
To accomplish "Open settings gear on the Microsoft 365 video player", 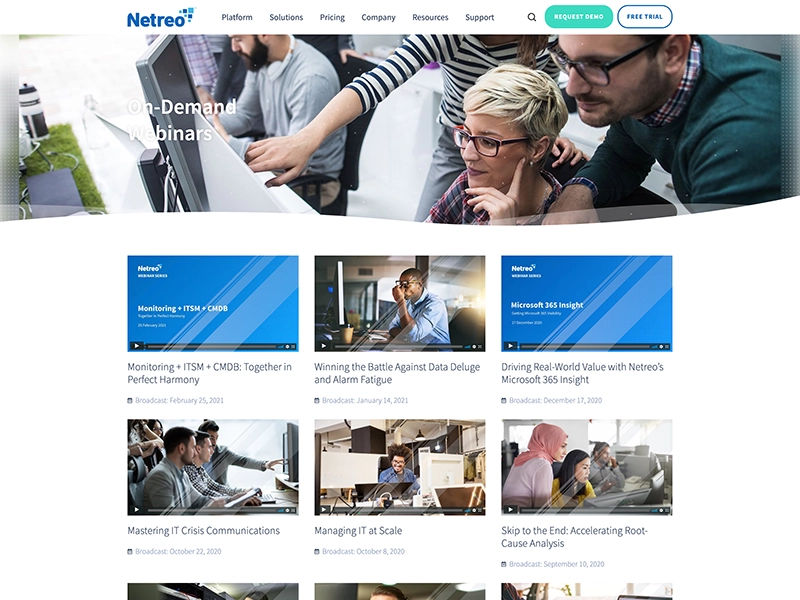I will click(x=661, y=346).
